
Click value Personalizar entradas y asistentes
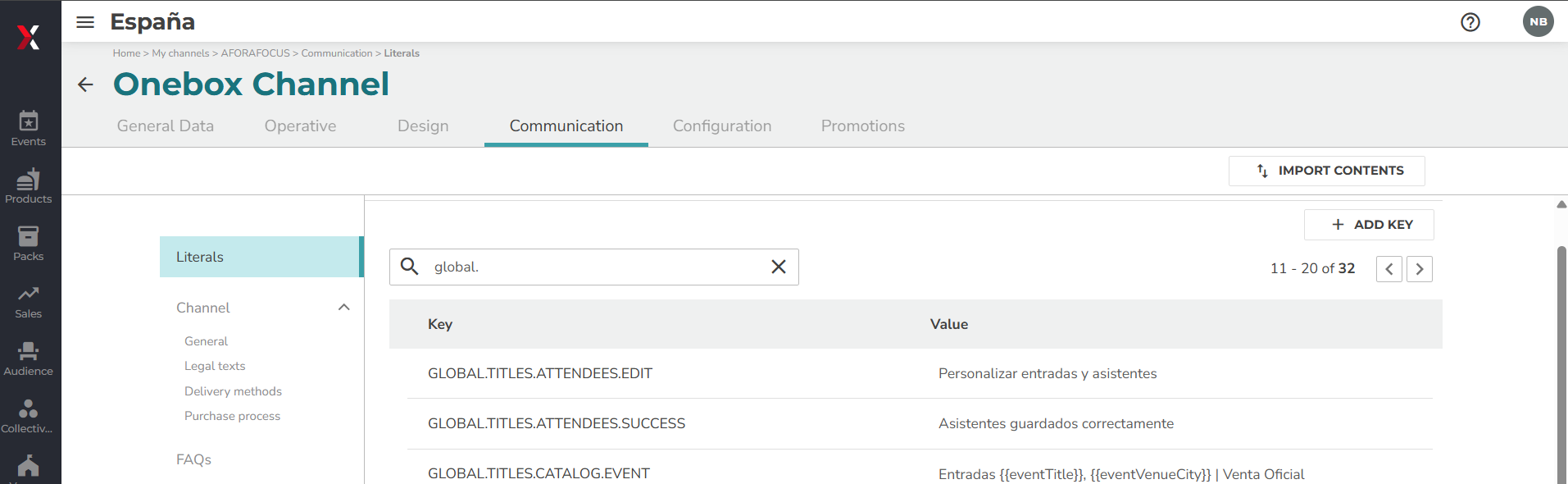click(1048, 373)
